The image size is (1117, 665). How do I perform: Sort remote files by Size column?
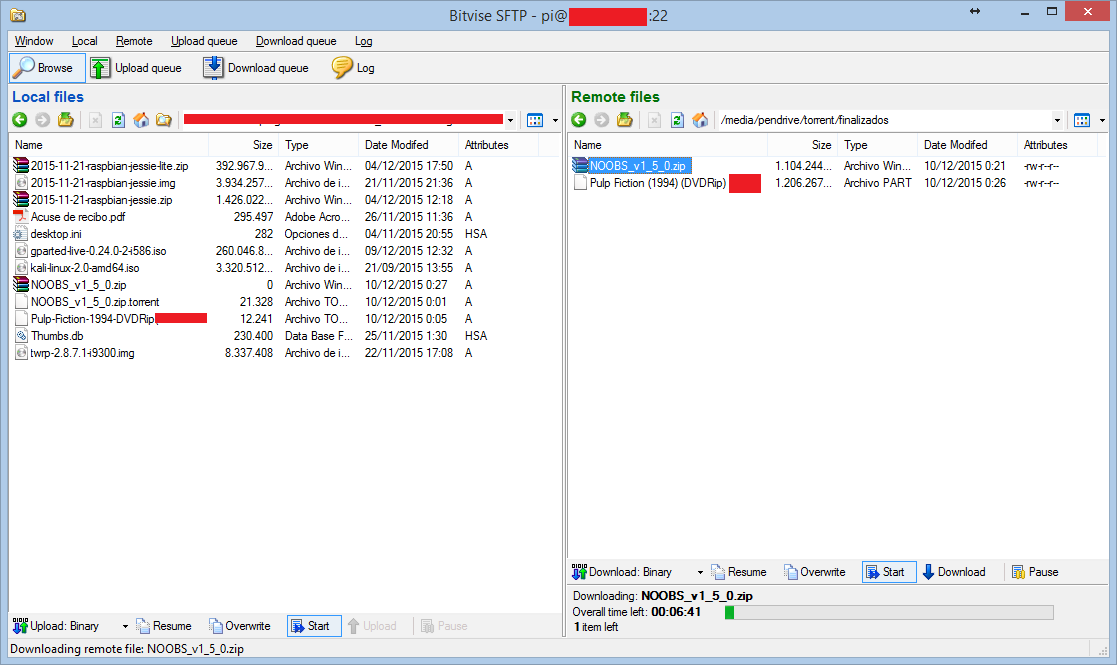click(x=803, y=145)
